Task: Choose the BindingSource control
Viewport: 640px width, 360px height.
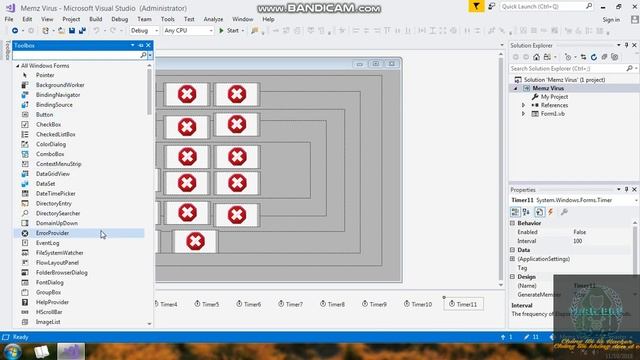Action: pos(54,105)
